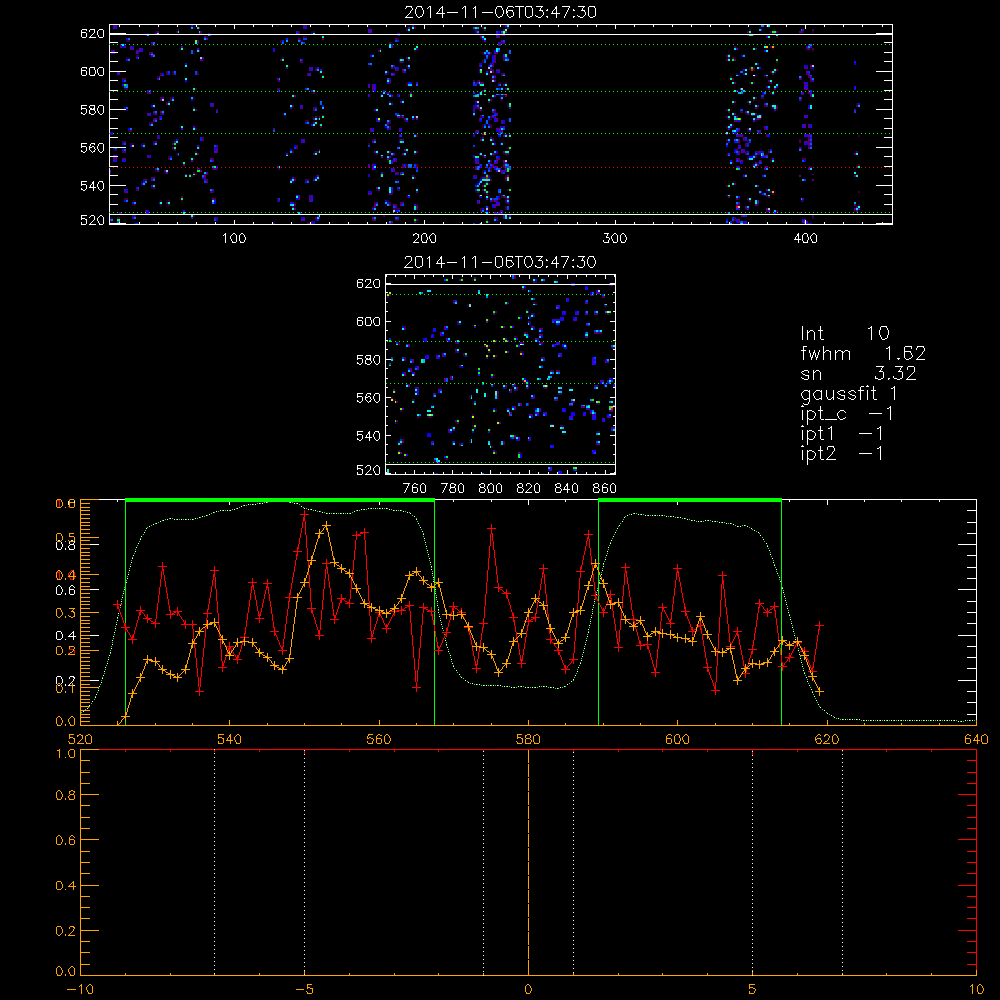This screenshot has height=1000, width=1000.
Task: Click the 0.6 y-axis label of bottom plot
Action: tap(66, 841)
